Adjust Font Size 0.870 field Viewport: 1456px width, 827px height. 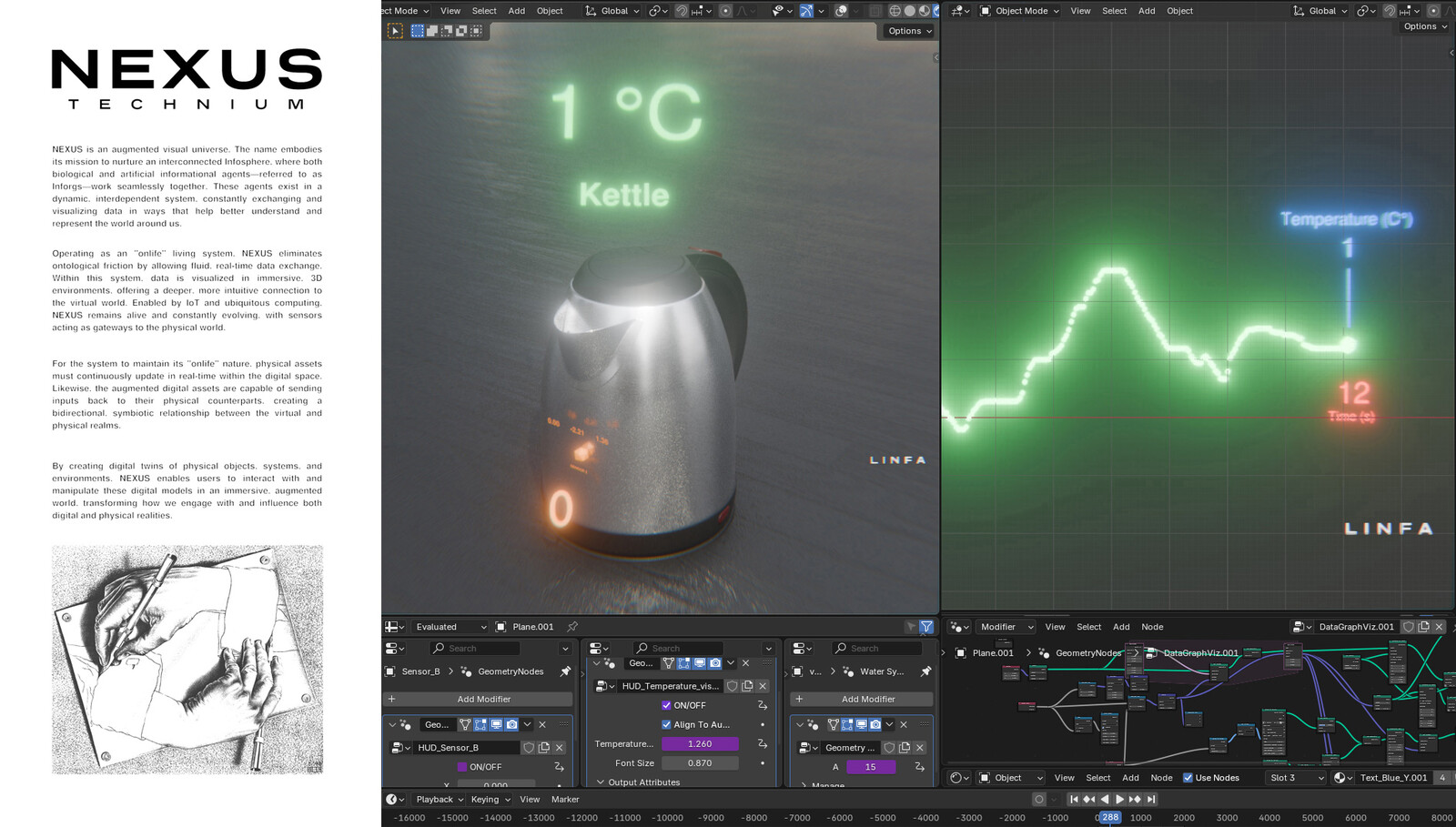point(700,763)
